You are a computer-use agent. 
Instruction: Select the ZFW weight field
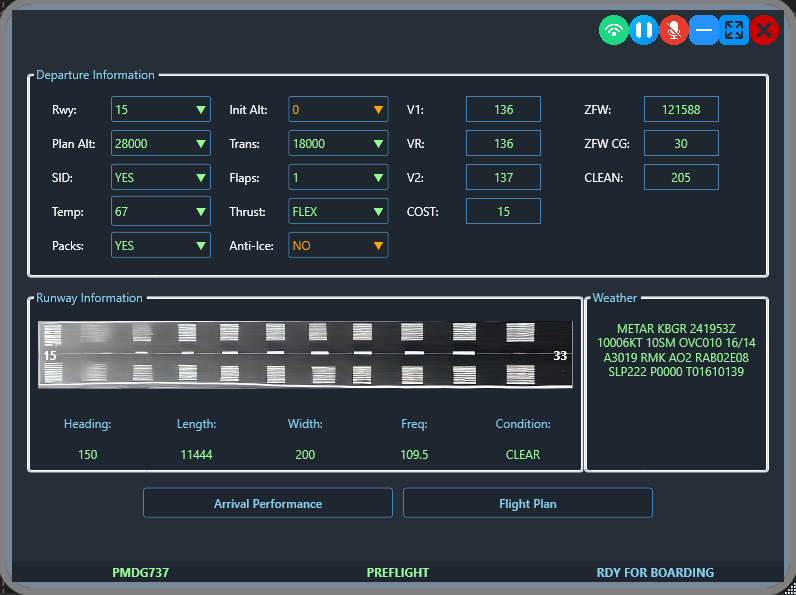tap(681, 110)
